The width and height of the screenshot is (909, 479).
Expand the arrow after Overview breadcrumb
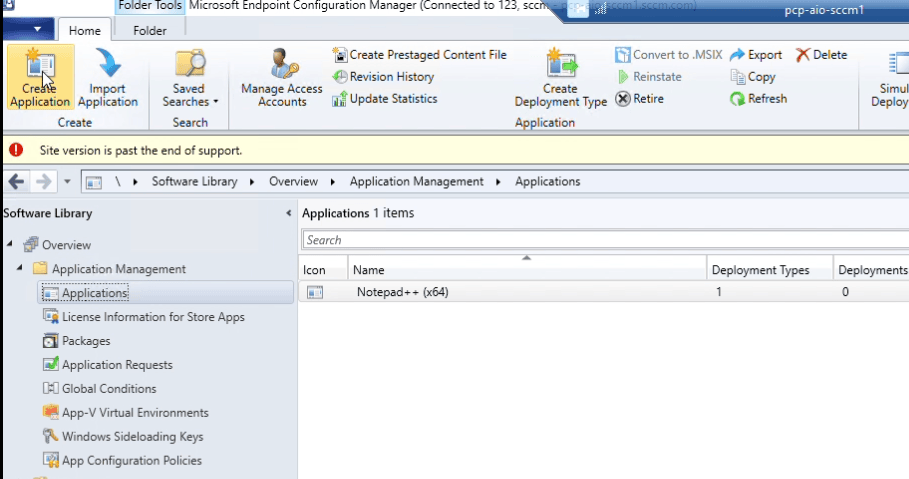click(333, 182)
